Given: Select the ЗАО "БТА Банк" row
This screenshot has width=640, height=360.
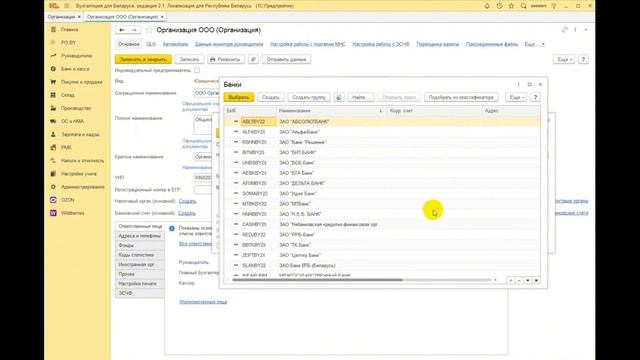Looking at the screenshot, I should coord(382,173).
